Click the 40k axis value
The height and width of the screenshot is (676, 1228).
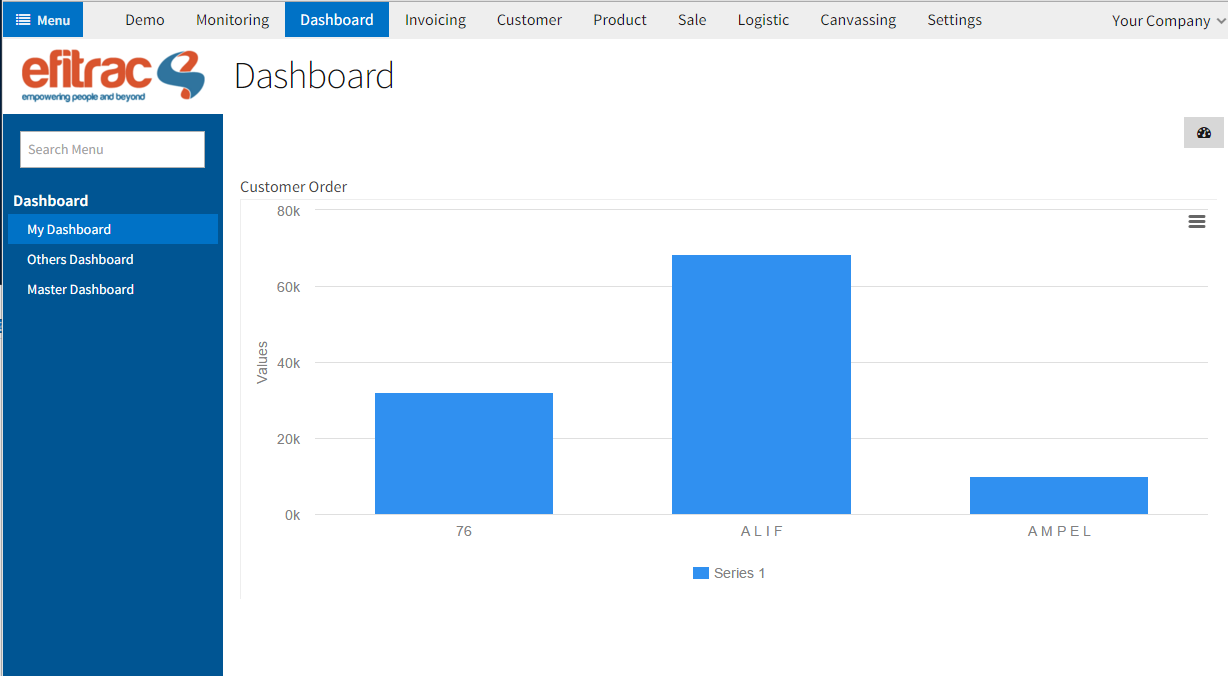tap(289, 363)
